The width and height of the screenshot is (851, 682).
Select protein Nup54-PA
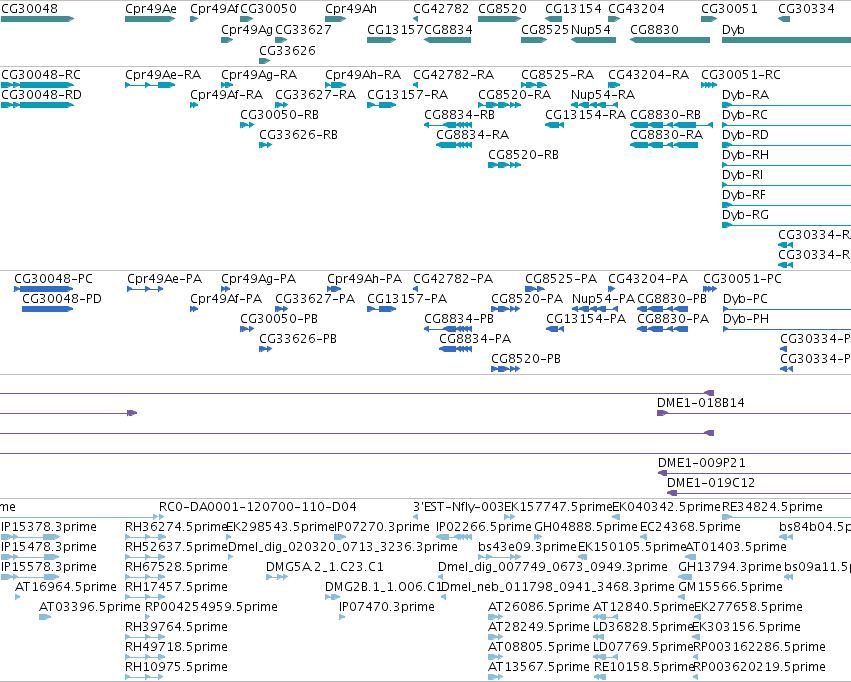603,299
